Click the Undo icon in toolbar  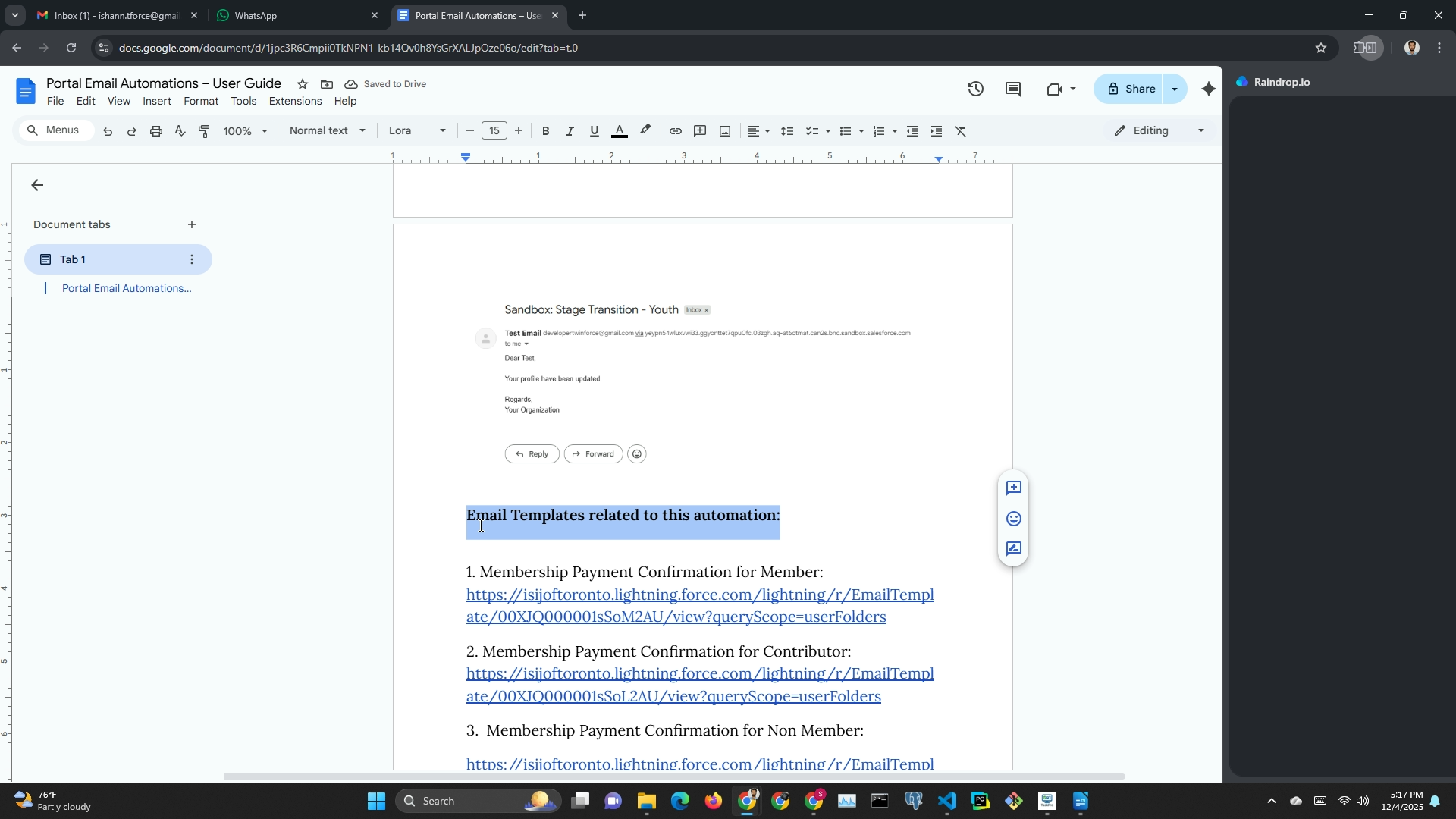[x=108, y=131]
